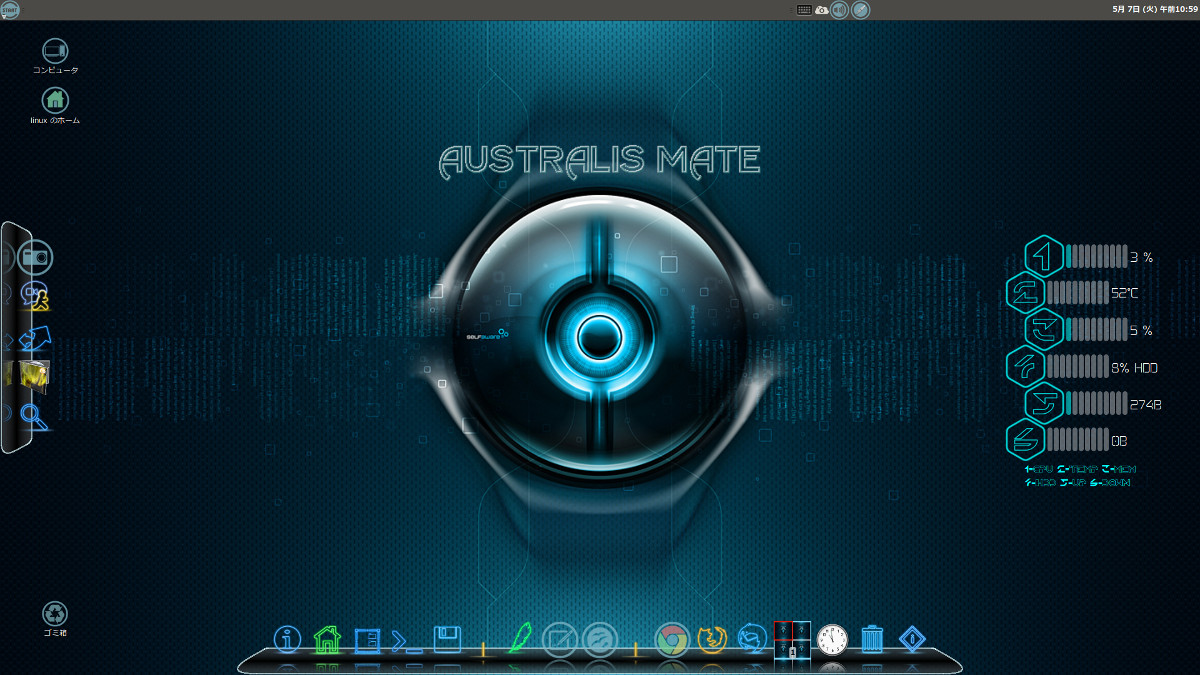This screenshot has height=675, width=1200.
Task: Click the UP hexagon numbered 5
Action: 1045,402
